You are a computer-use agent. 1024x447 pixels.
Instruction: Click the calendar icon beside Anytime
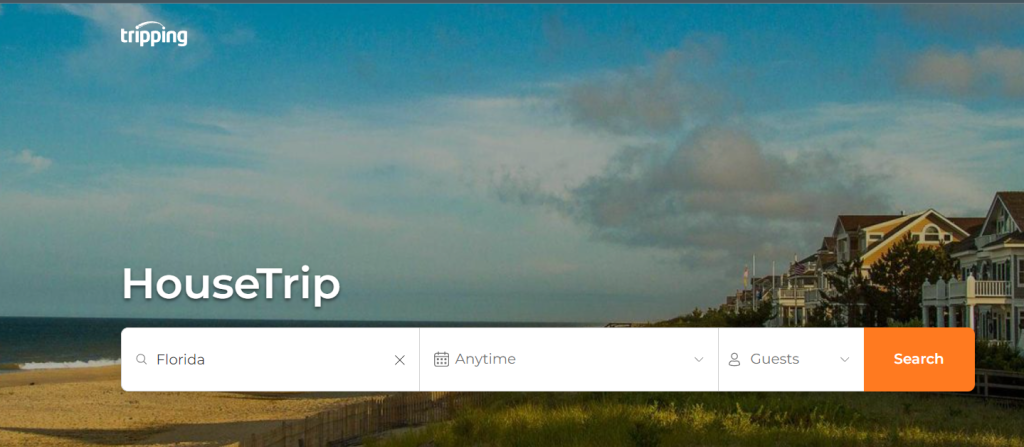[441, 359]
